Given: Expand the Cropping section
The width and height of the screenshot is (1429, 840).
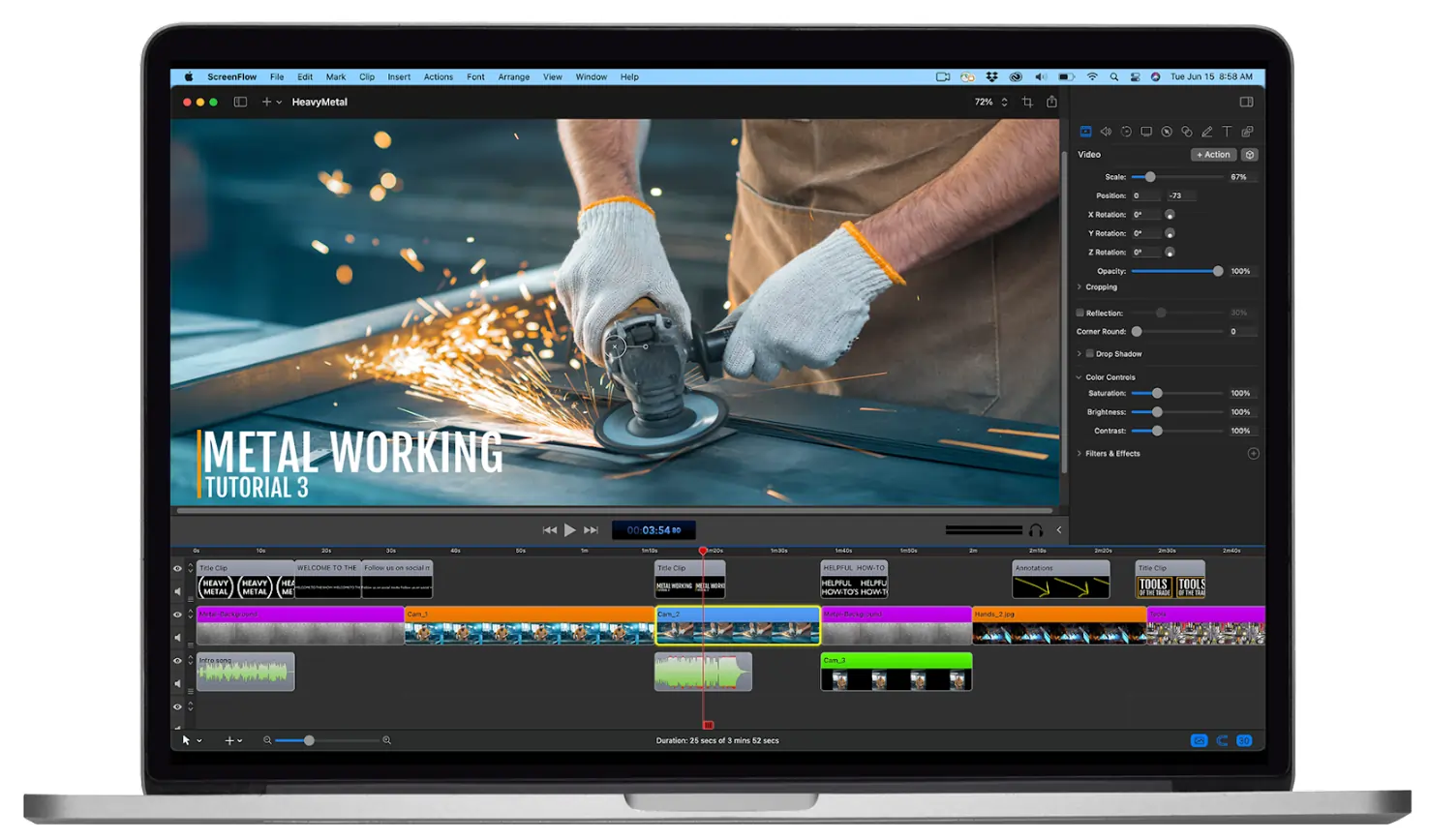Looking at the screenshot, I should point(1080,286).
